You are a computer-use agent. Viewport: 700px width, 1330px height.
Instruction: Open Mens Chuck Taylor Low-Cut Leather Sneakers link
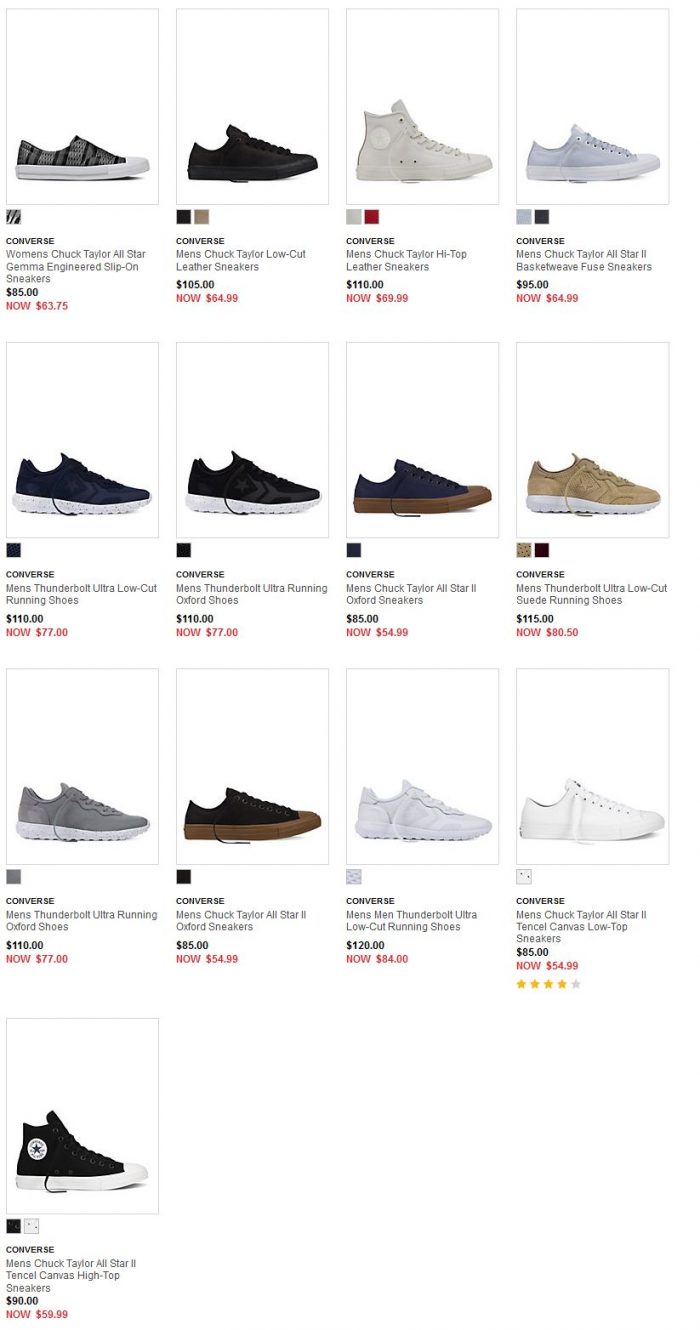point(241,260)
